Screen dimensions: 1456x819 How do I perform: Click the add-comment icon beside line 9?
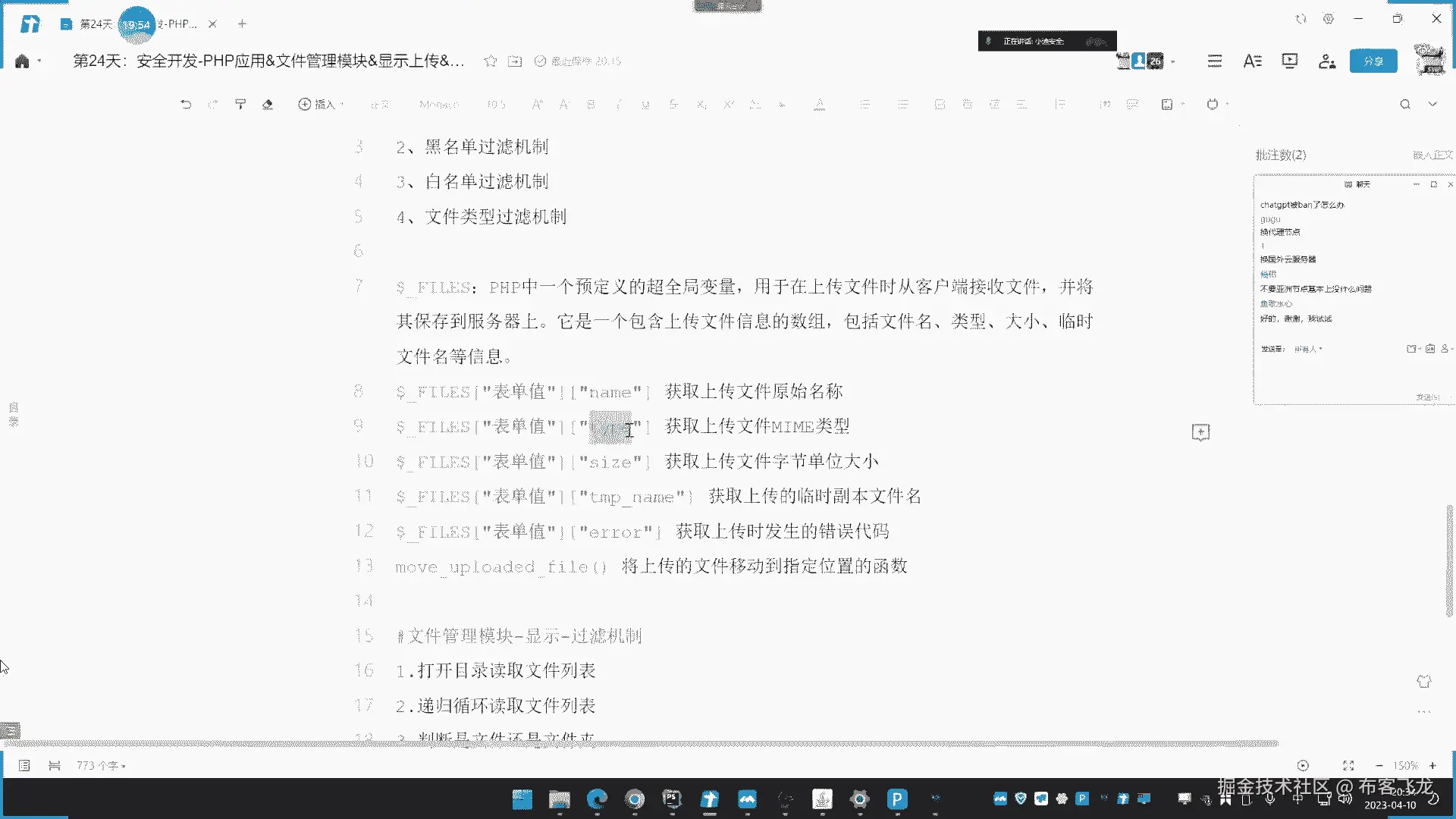click(x=1200, y=432)
